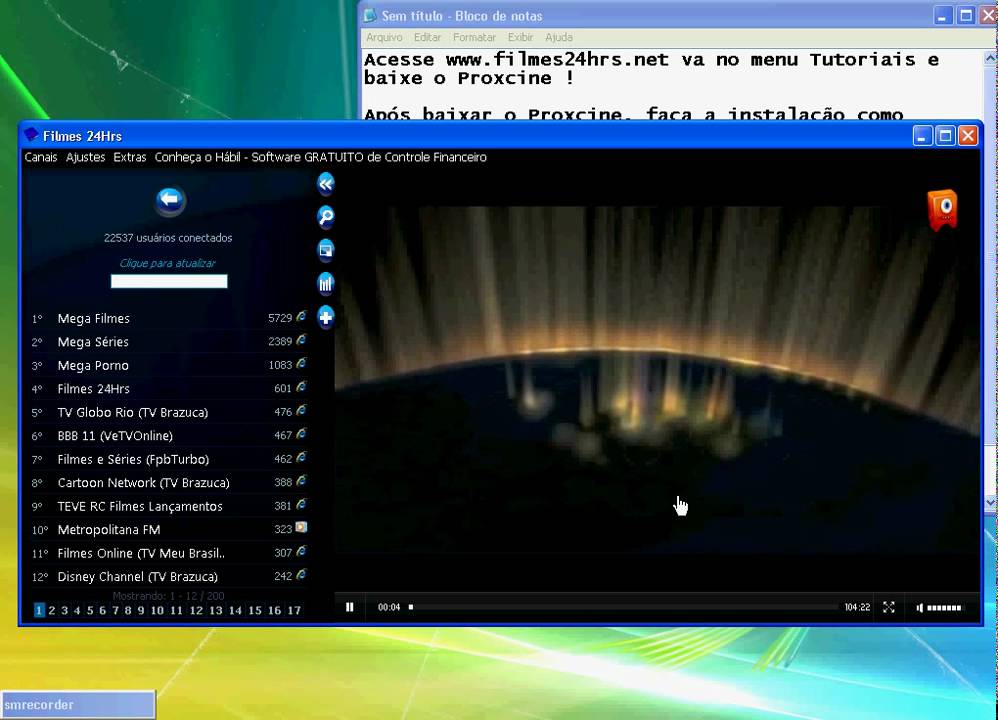998x720 pixels.
Task: Pause the video playback
Action: click(349, 607)
